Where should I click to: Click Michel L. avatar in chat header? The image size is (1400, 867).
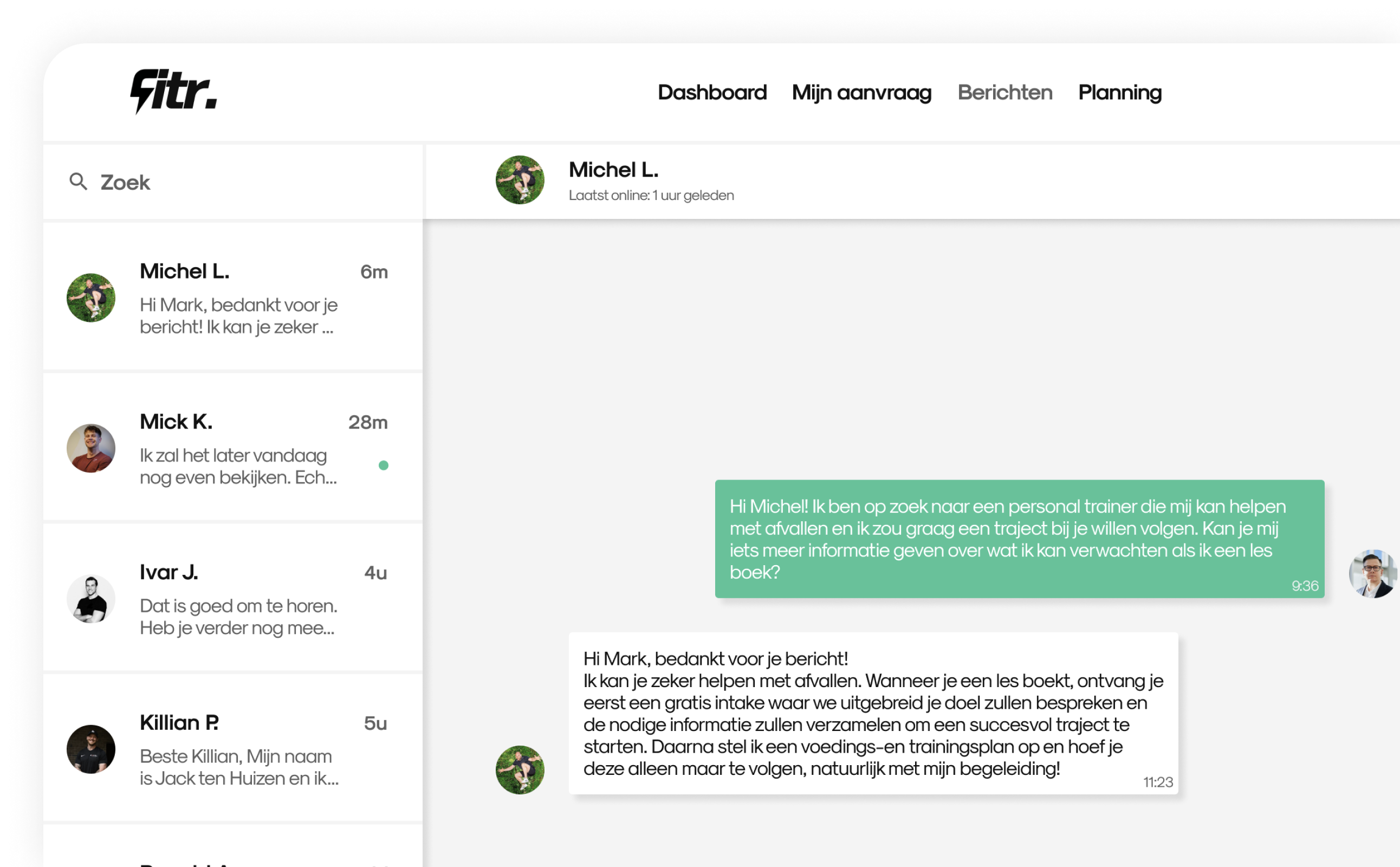coord(520,180)
